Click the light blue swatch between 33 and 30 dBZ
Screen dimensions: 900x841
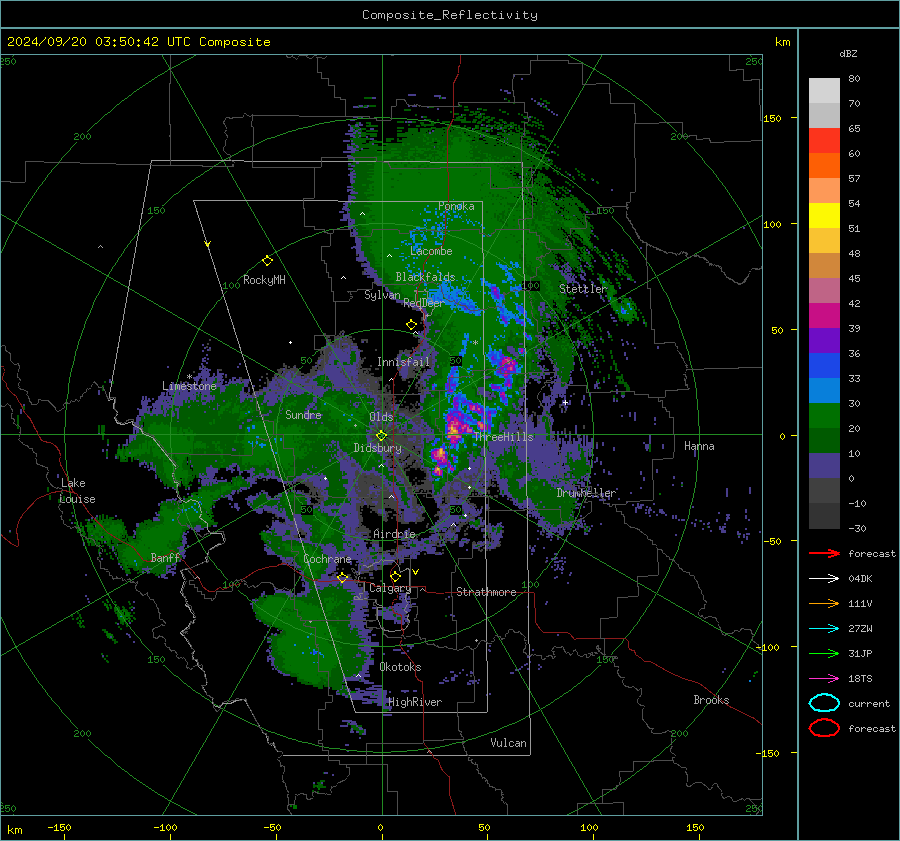click(x=824, y=391)
